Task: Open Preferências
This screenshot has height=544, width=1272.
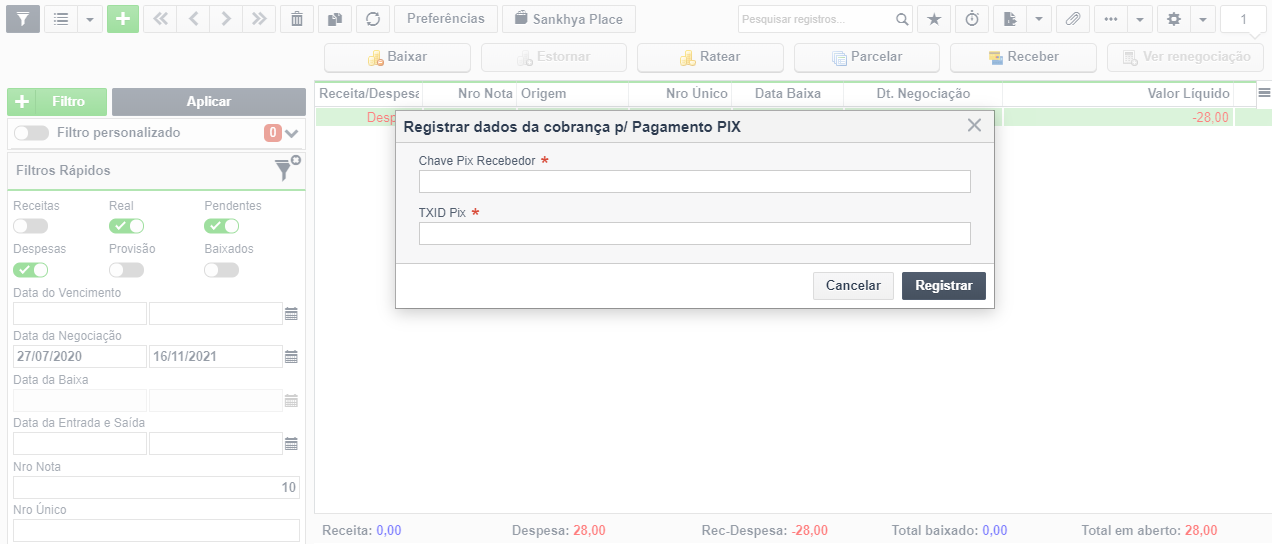Action: (x=446, y=18)
